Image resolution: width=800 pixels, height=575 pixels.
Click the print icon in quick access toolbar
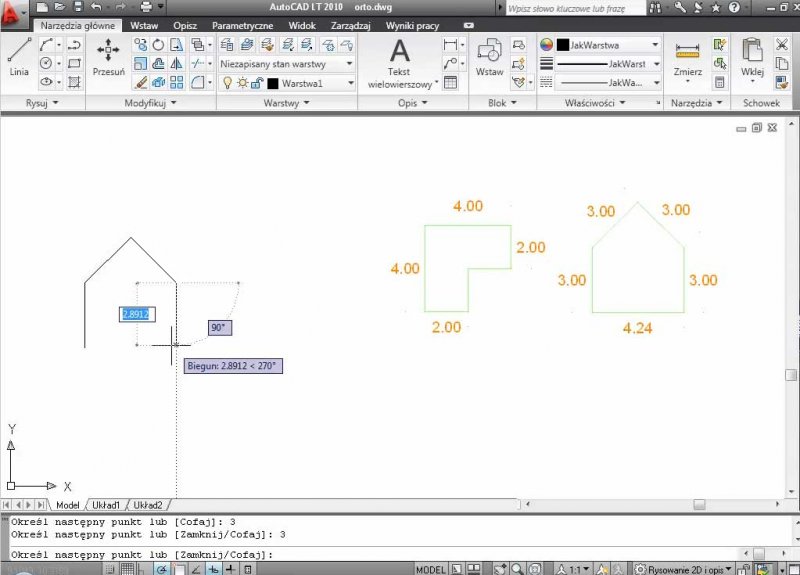click(146, 7)
